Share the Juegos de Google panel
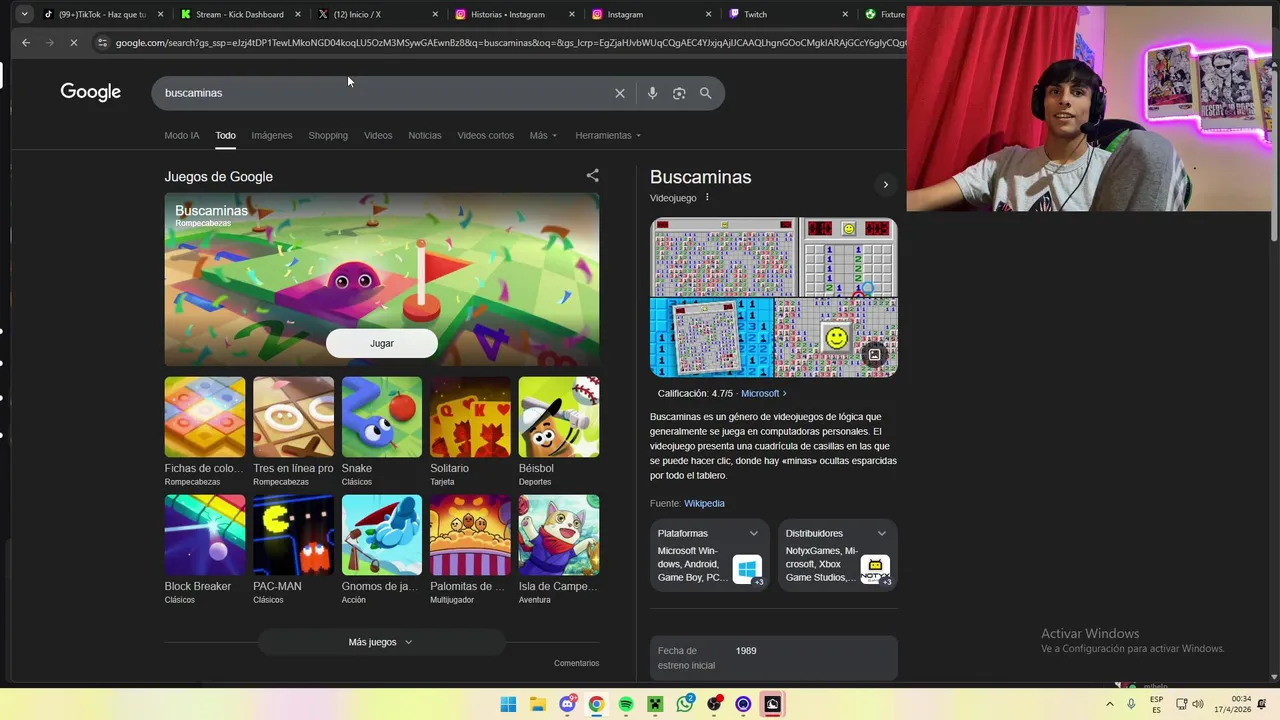1280x720 pixels. [x=592, y=175]
